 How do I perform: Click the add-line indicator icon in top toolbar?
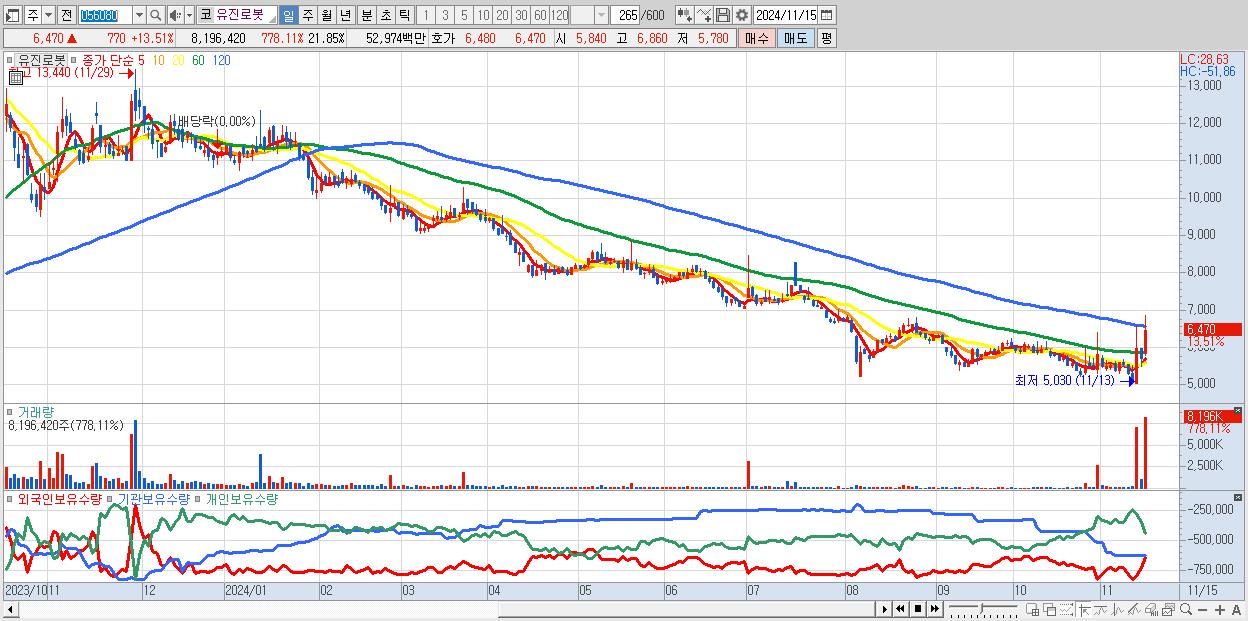[704, 16]
